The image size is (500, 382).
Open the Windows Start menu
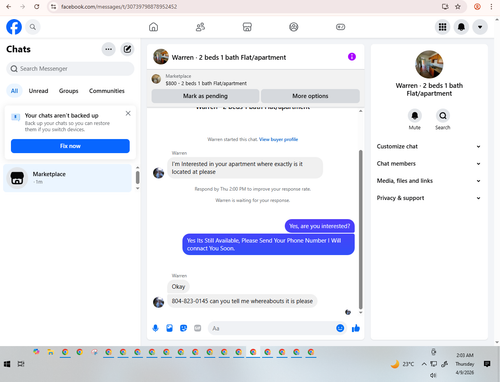pos(7,364)
